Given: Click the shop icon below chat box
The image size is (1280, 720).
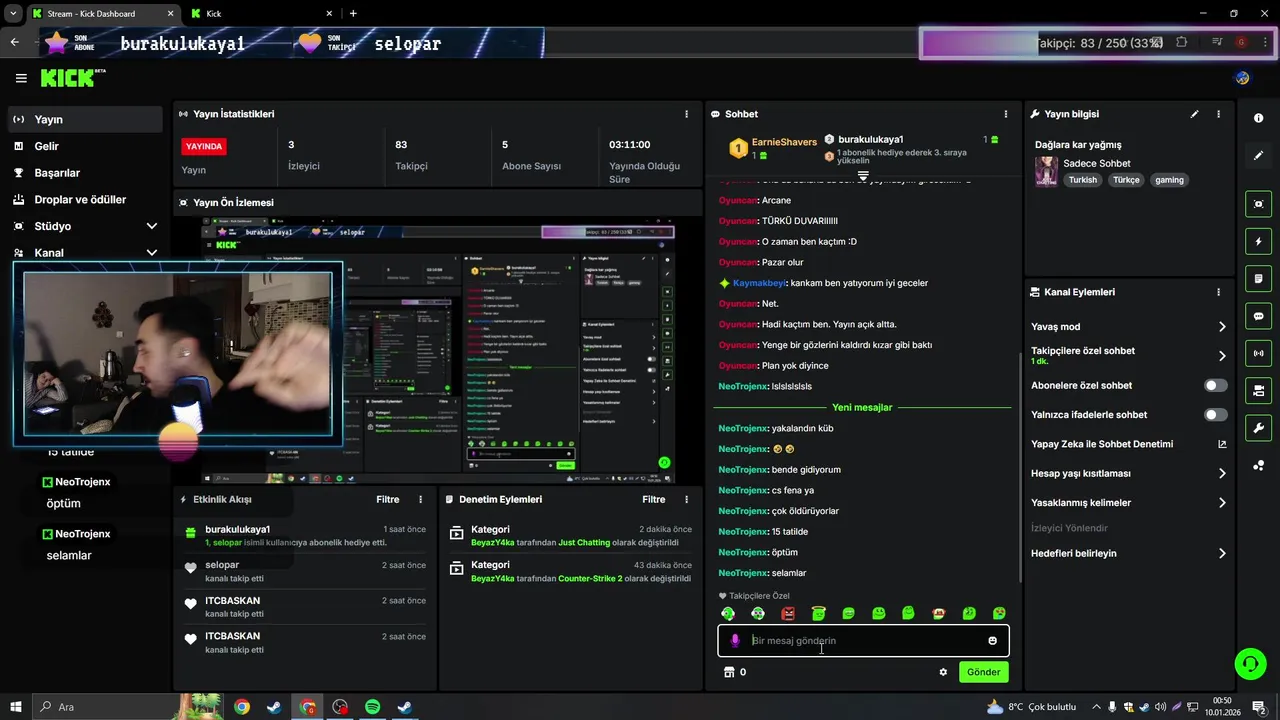Looking at the screenshot, I should point(729,672).
